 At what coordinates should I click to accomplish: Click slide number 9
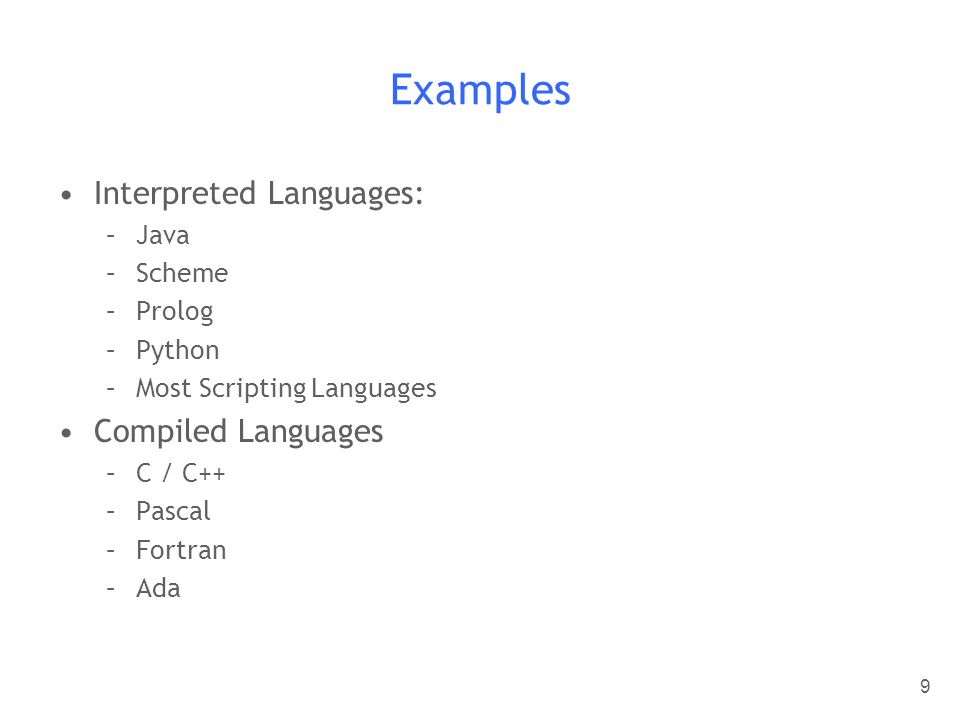[x=924, y=686]
